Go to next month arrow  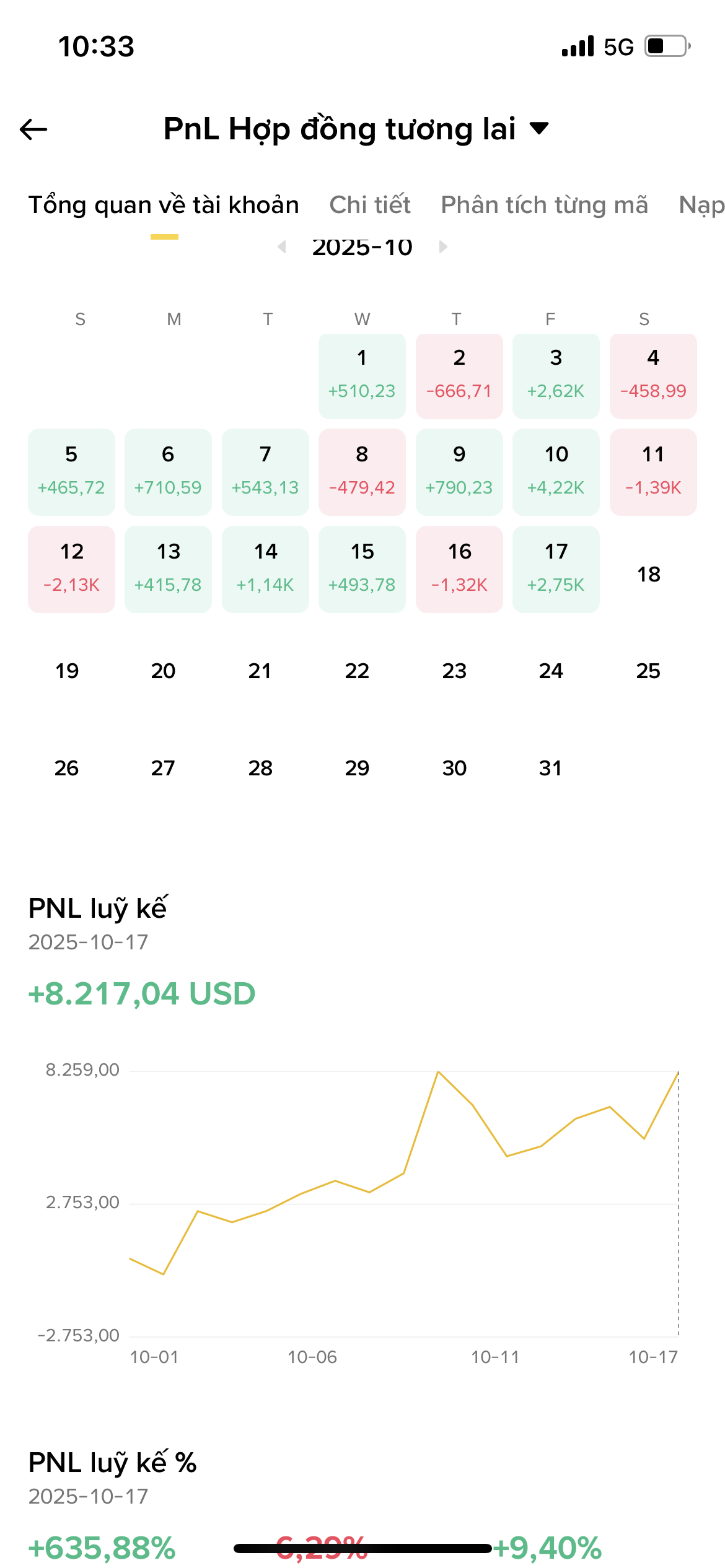pos(443,246)
